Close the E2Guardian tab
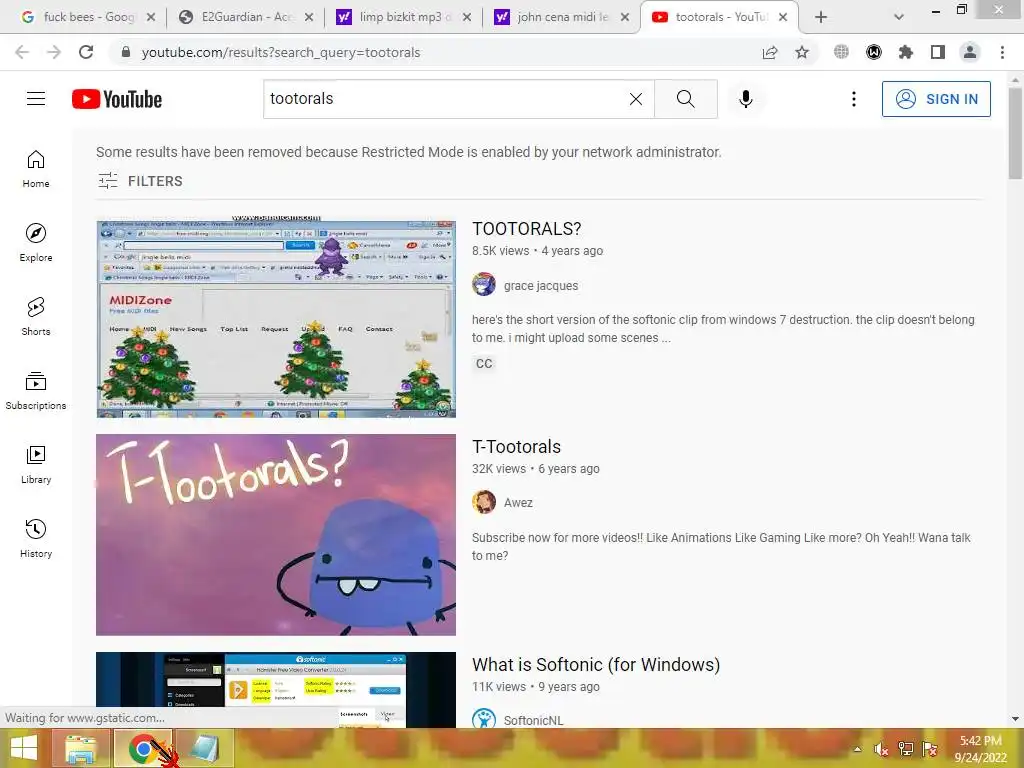The width and height of the screenshot is (1024, 768). (309, 17)
